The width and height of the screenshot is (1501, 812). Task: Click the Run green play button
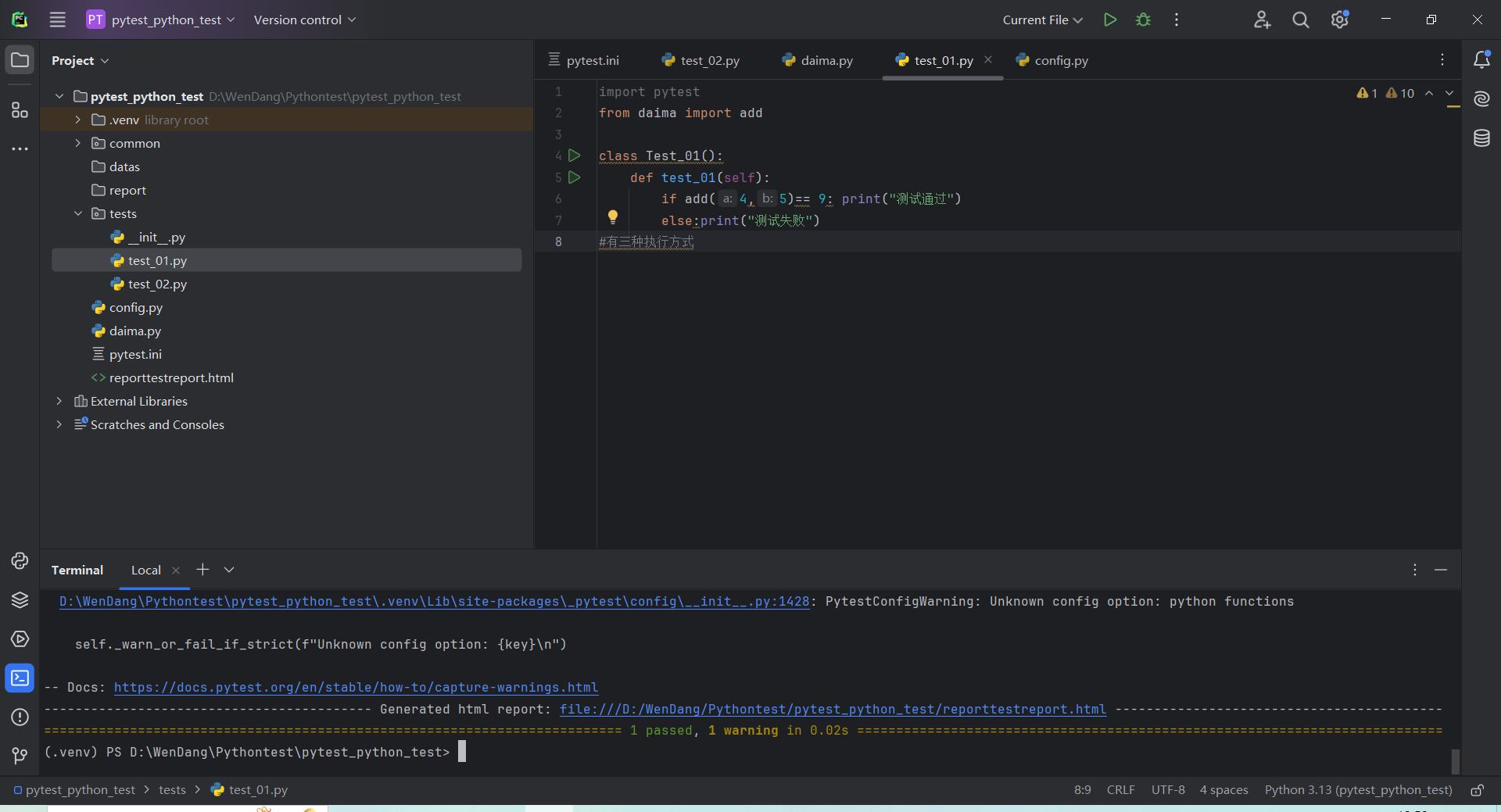coord(1110,20)
